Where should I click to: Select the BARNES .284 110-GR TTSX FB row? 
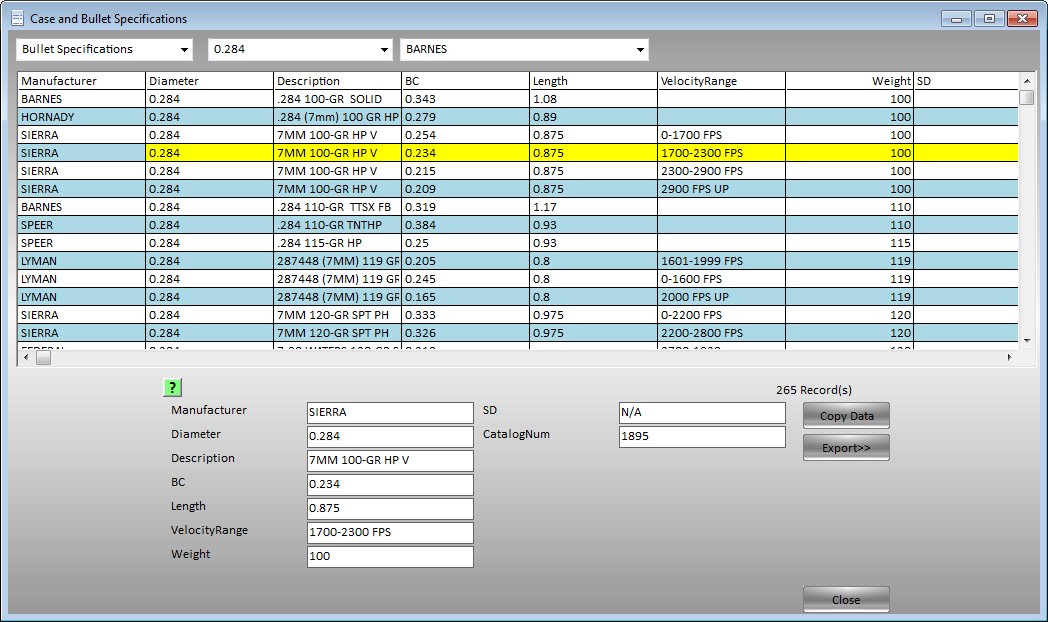pos(300,207)
